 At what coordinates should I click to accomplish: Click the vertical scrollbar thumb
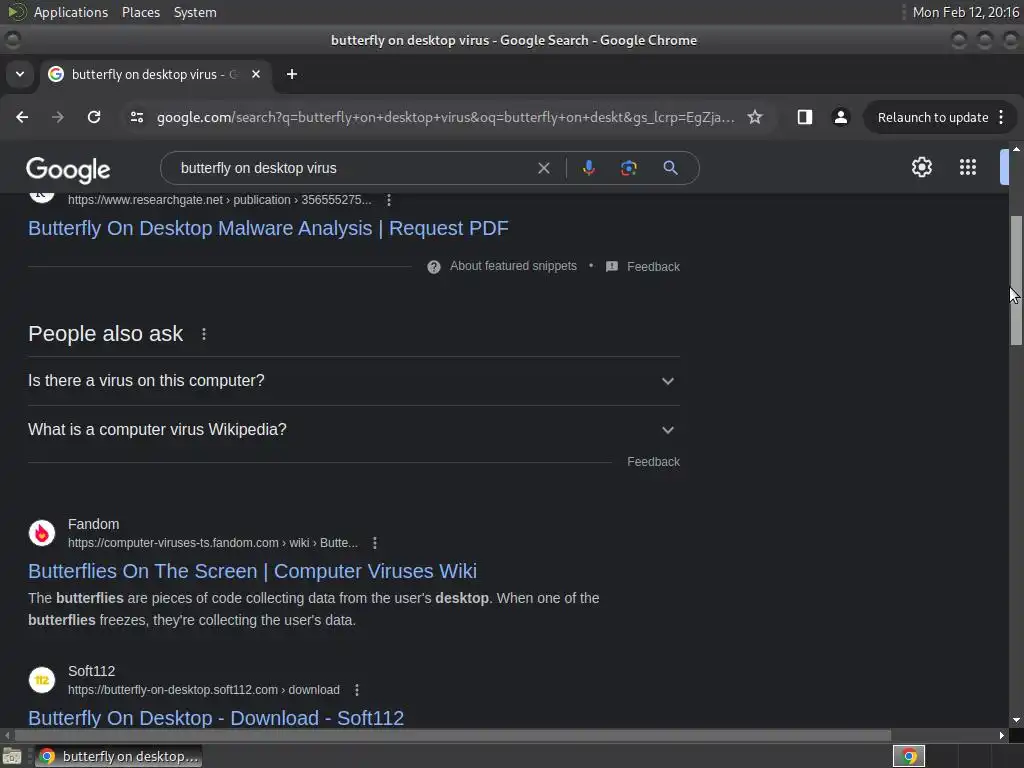[1016, 281]
